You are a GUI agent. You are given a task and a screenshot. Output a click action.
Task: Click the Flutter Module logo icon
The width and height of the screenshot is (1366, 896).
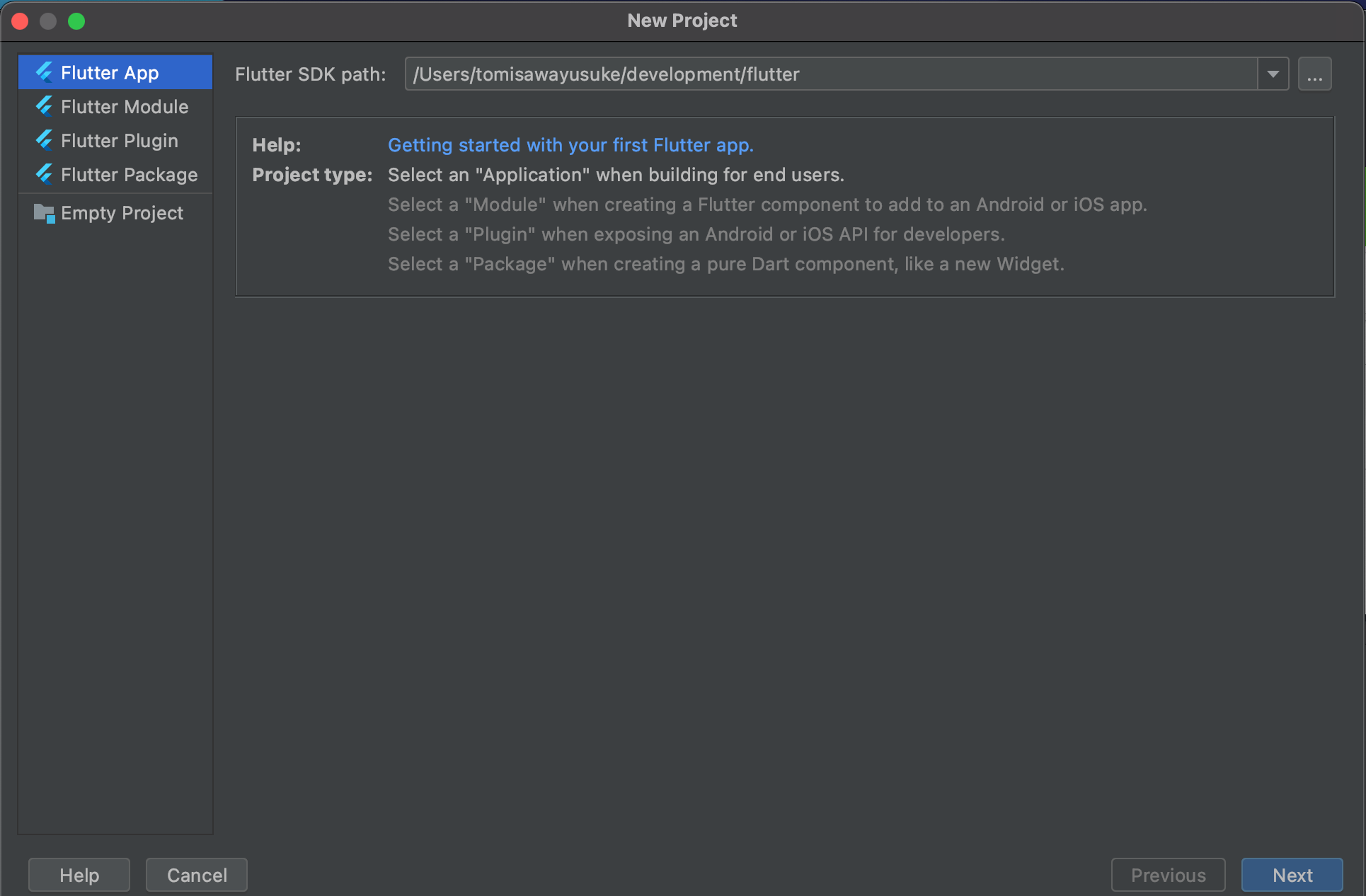[45, 106]
